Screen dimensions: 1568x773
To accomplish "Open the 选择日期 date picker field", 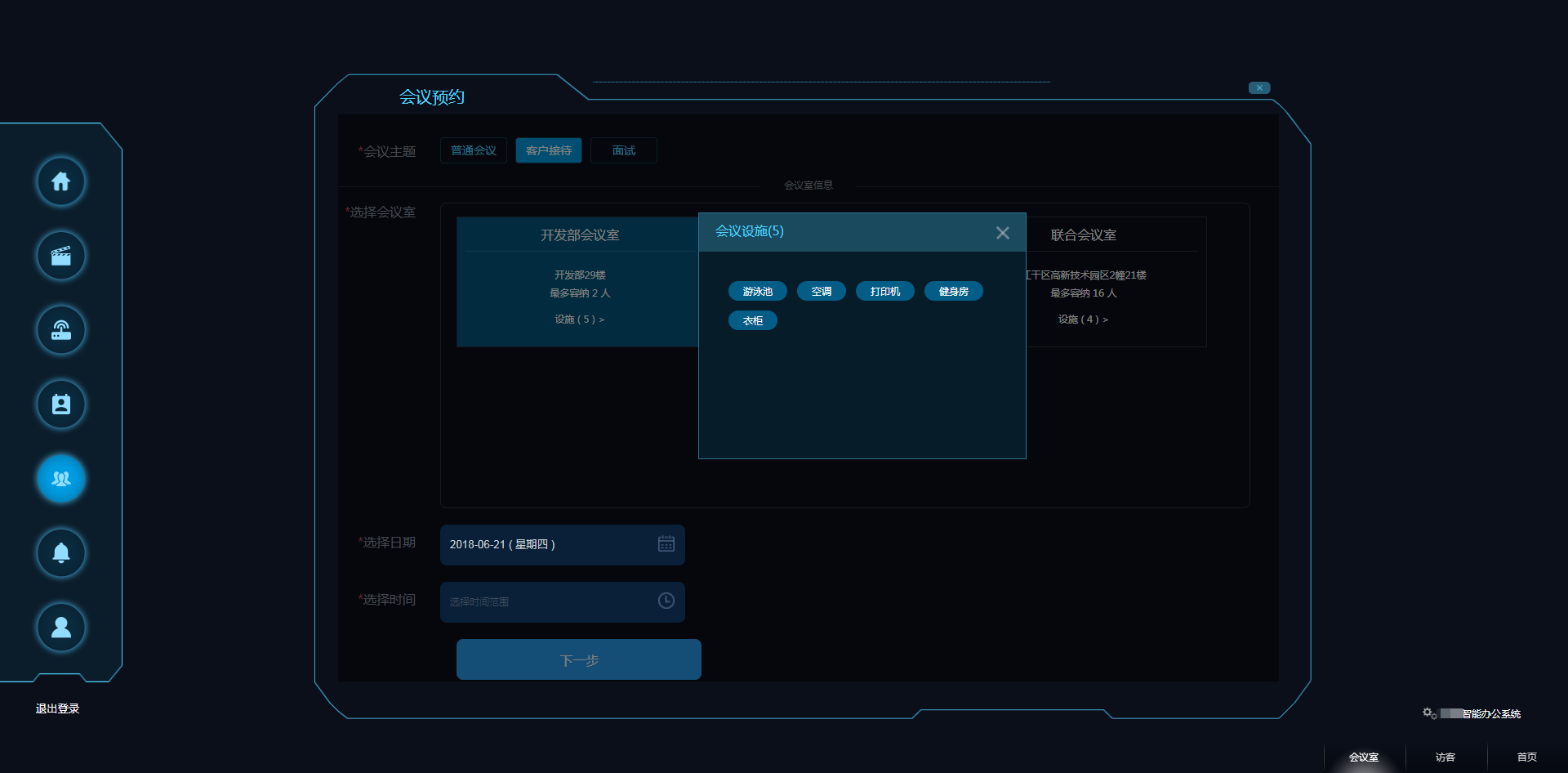I will [x=563, y=545].
